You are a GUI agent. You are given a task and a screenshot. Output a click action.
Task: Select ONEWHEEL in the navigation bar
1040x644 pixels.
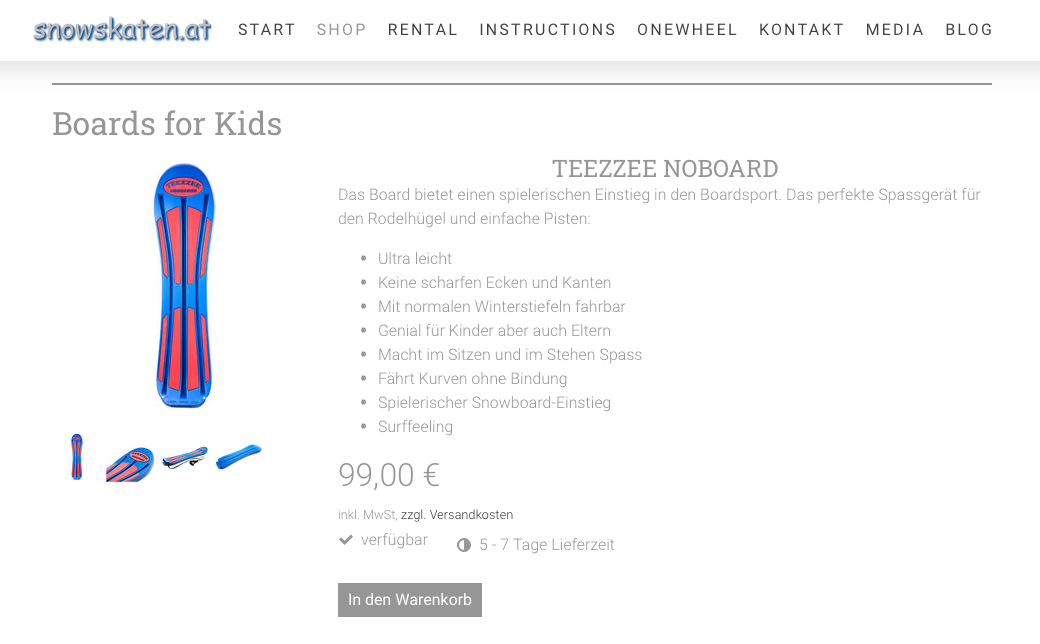point(688,30)
